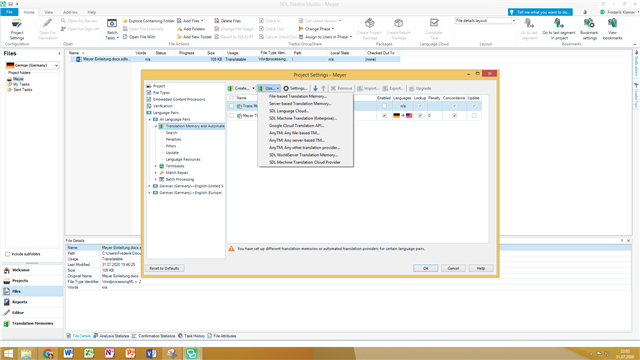The height and width of the screenshot is (360, 640).
Task: Choose Server-based Translation Memory...
Action: 305,104
